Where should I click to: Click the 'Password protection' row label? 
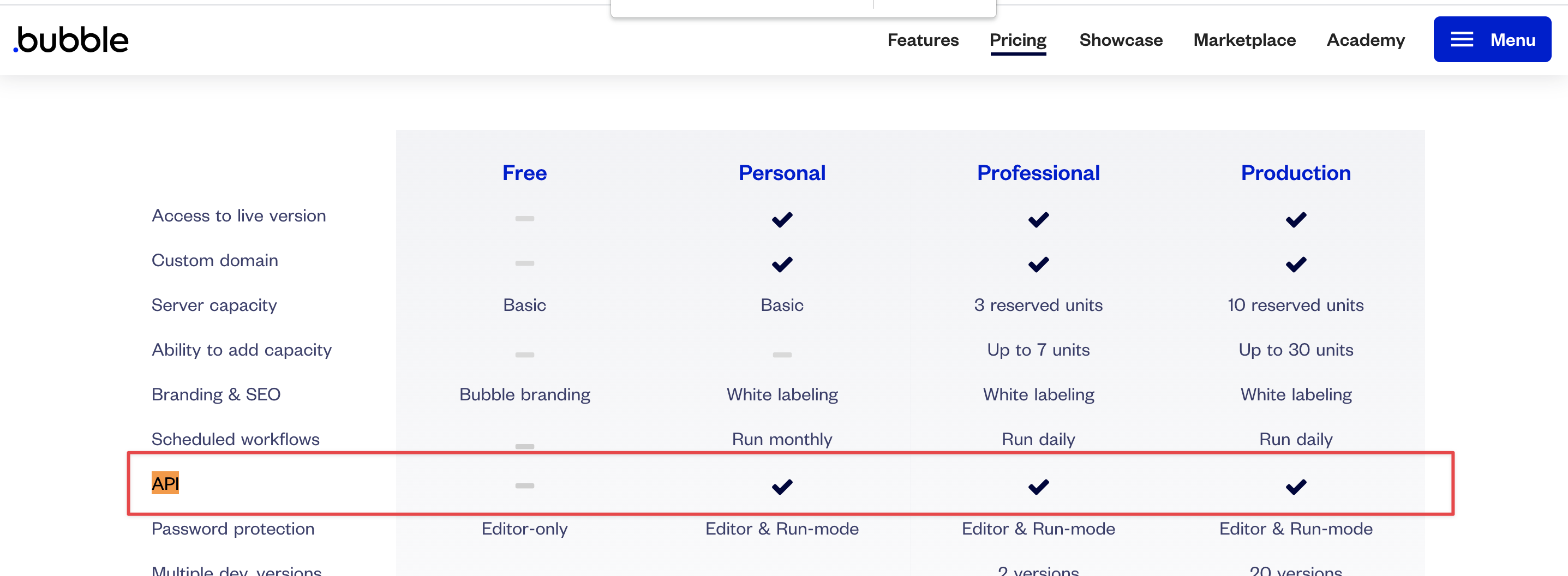[232, 529]
